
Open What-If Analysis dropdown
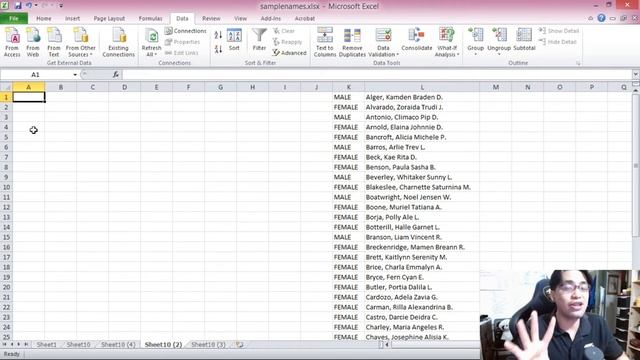click(447, 42)
